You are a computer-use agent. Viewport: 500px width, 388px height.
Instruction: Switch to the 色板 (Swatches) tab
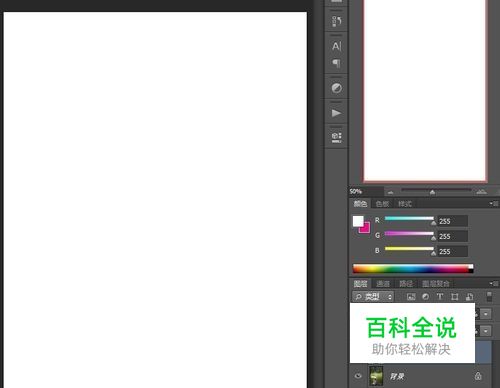382,204
